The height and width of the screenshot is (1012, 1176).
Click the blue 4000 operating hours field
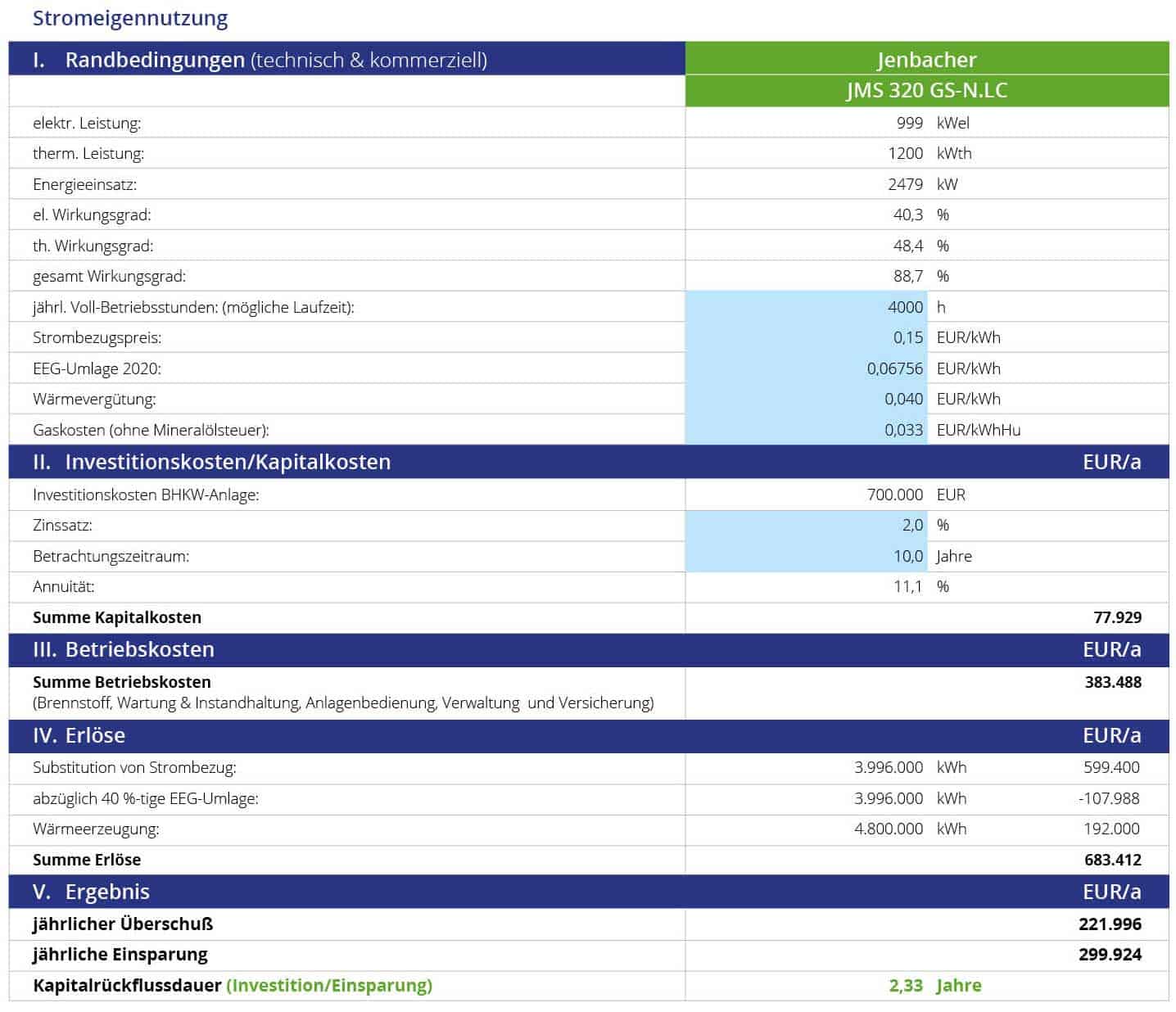pos(807,307)
